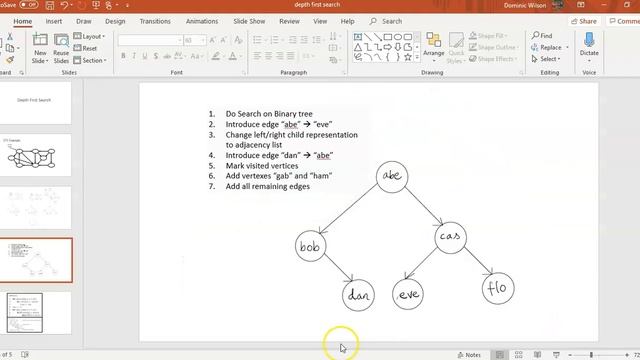Click the Find button
This screenshot has width=640, height=360.
[542, 36]
